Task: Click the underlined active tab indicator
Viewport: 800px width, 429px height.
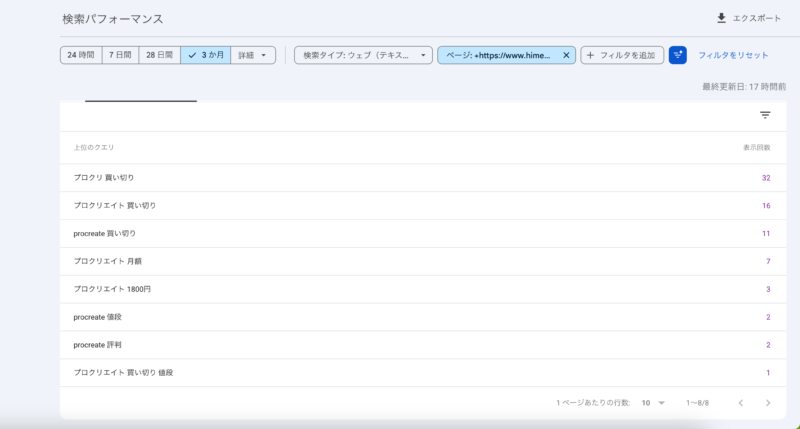Action: (x=141, y=101)
